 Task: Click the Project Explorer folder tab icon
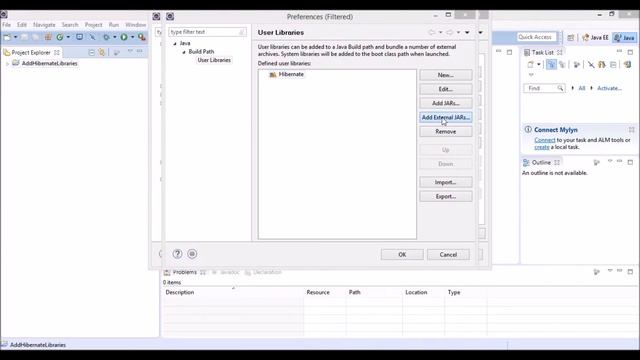7,52
